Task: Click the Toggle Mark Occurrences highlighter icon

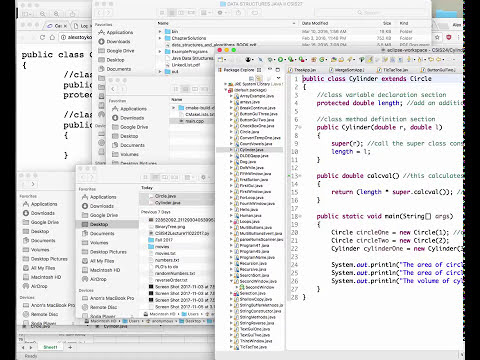Action: point(370,60)
